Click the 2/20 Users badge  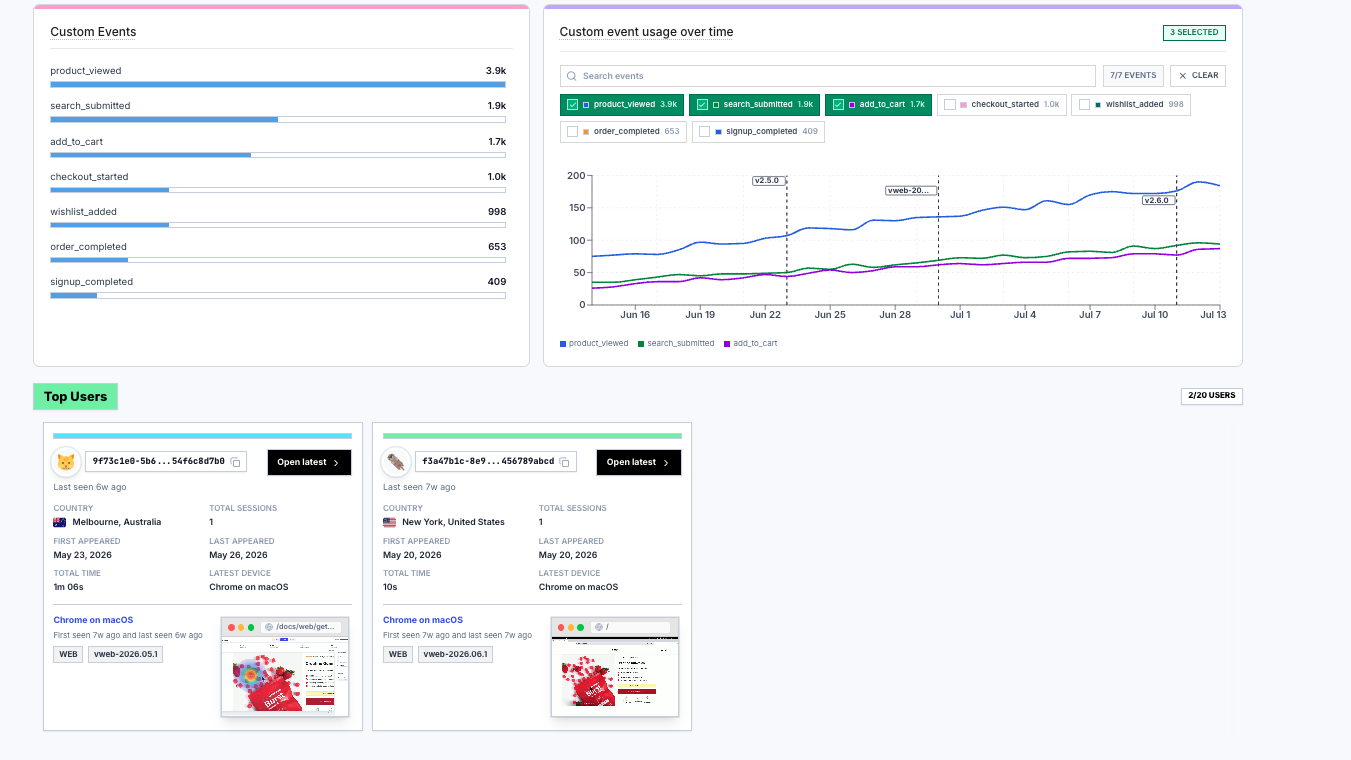pos(1211,396)
